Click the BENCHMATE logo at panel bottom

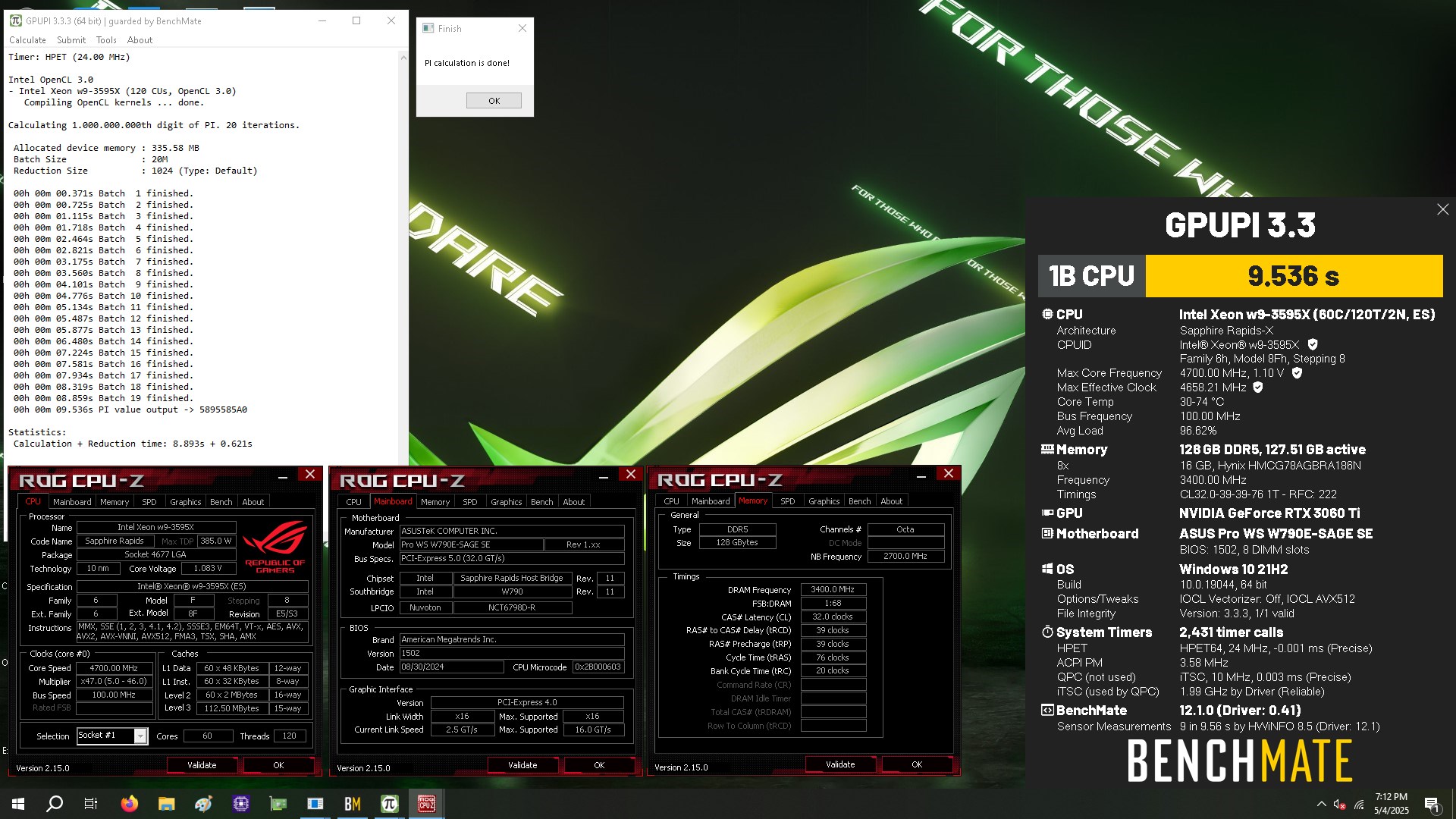(x=1240, y=761)
